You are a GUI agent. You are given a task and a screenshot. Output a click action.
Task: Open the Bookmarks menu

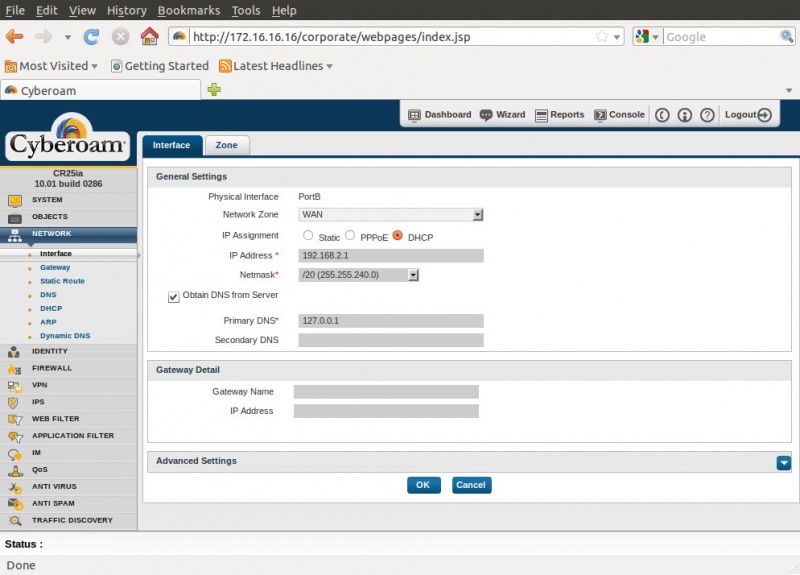[189, 10]
